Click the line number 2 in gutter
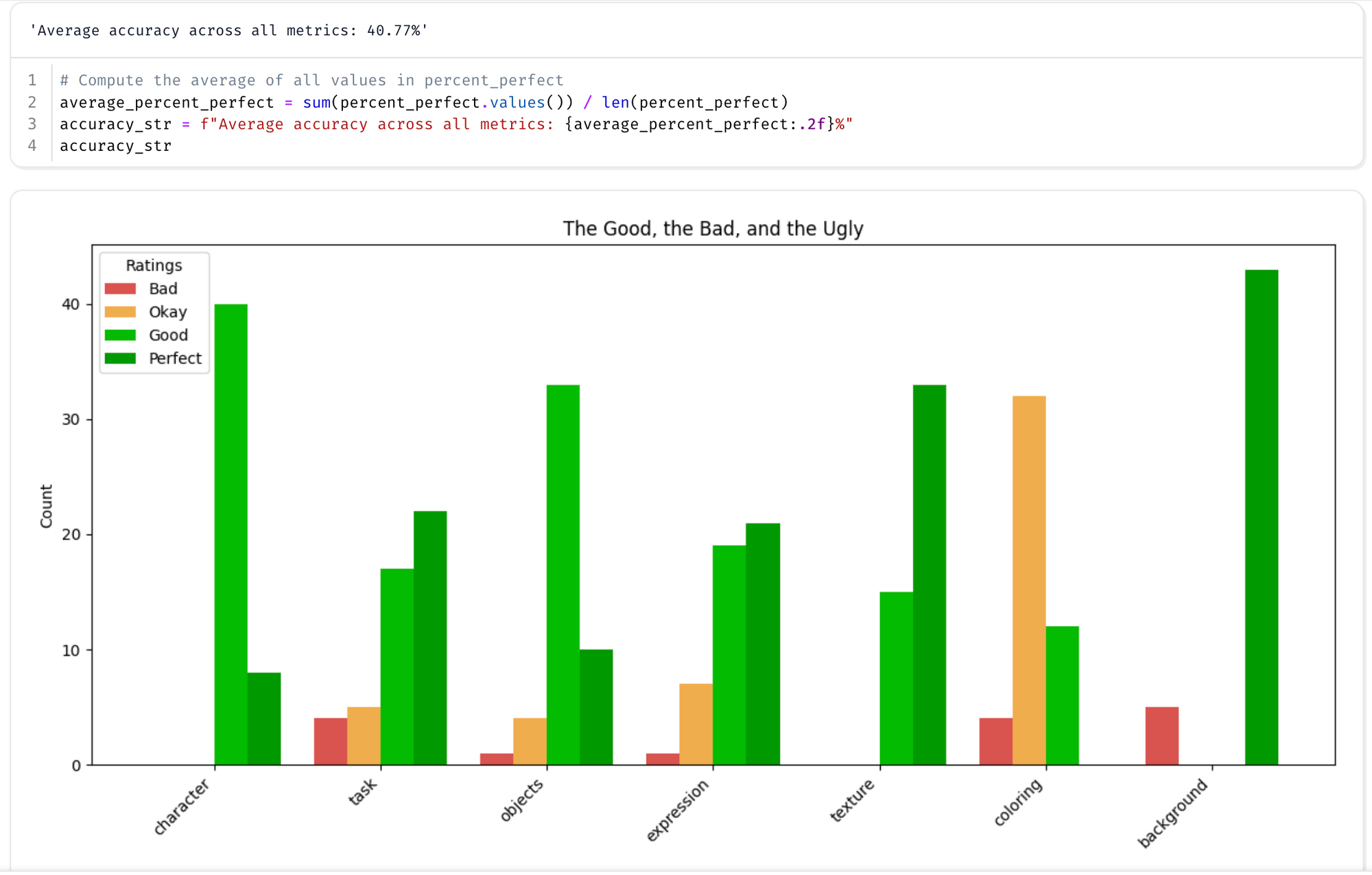 [x=32, y=102]
